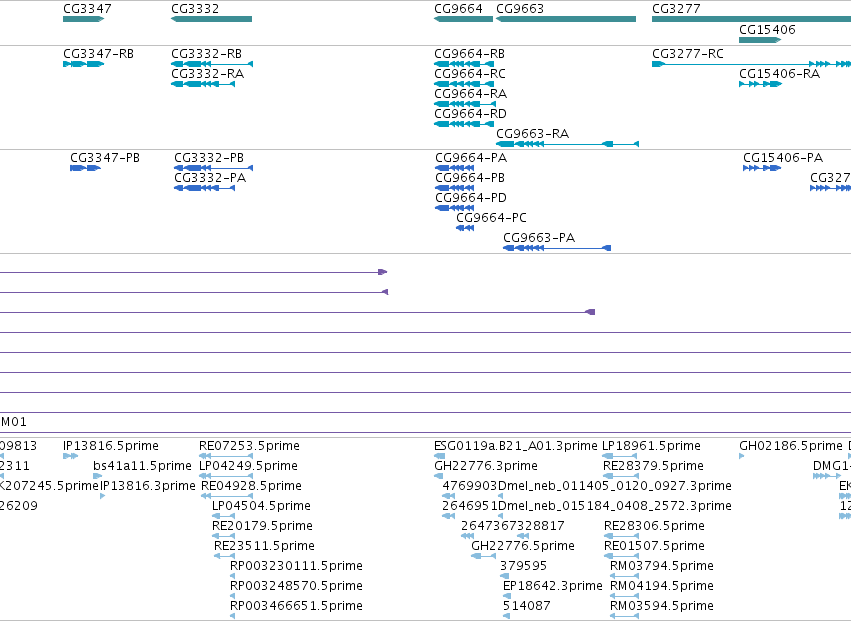
Task: Select EST RE28379.5prime
Action: pos(621,476)
